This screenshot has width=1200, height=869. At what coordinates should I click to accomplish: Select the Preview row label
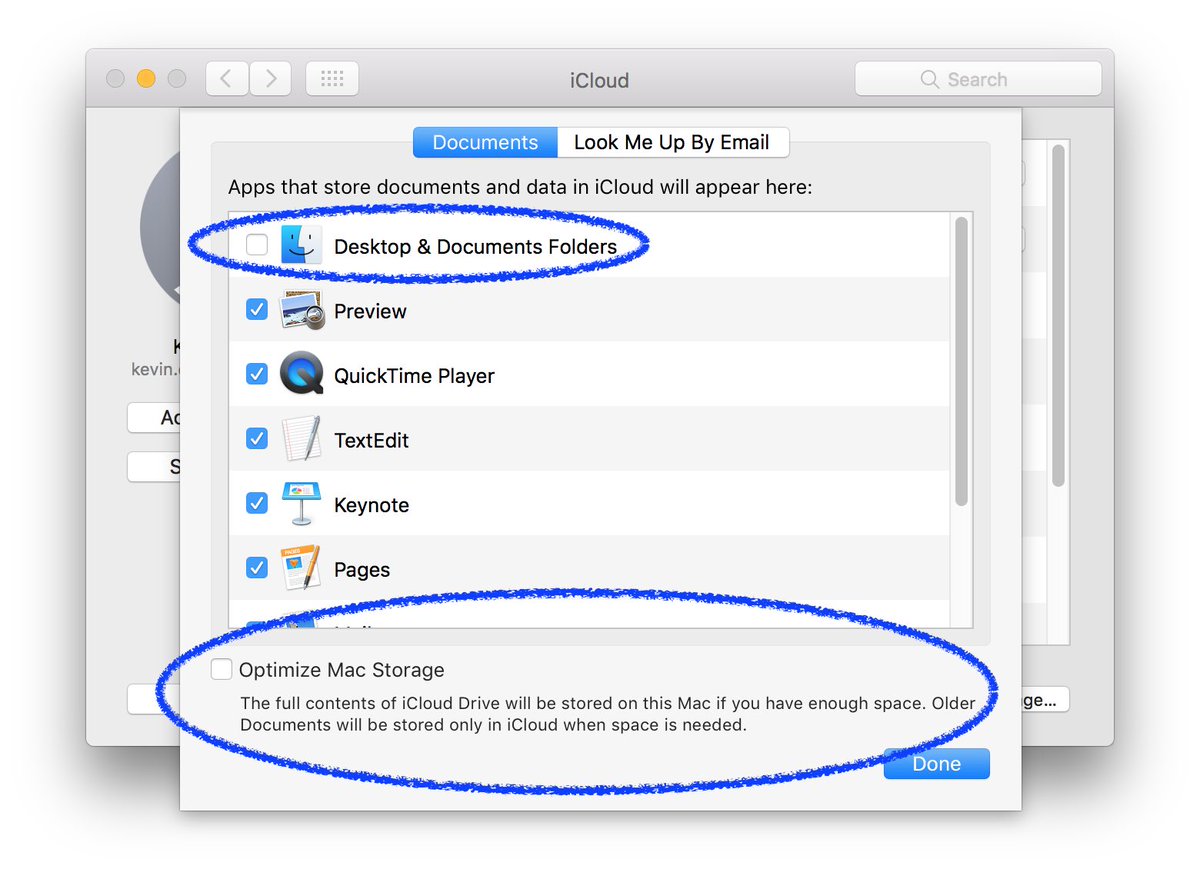tap(370, 311)
